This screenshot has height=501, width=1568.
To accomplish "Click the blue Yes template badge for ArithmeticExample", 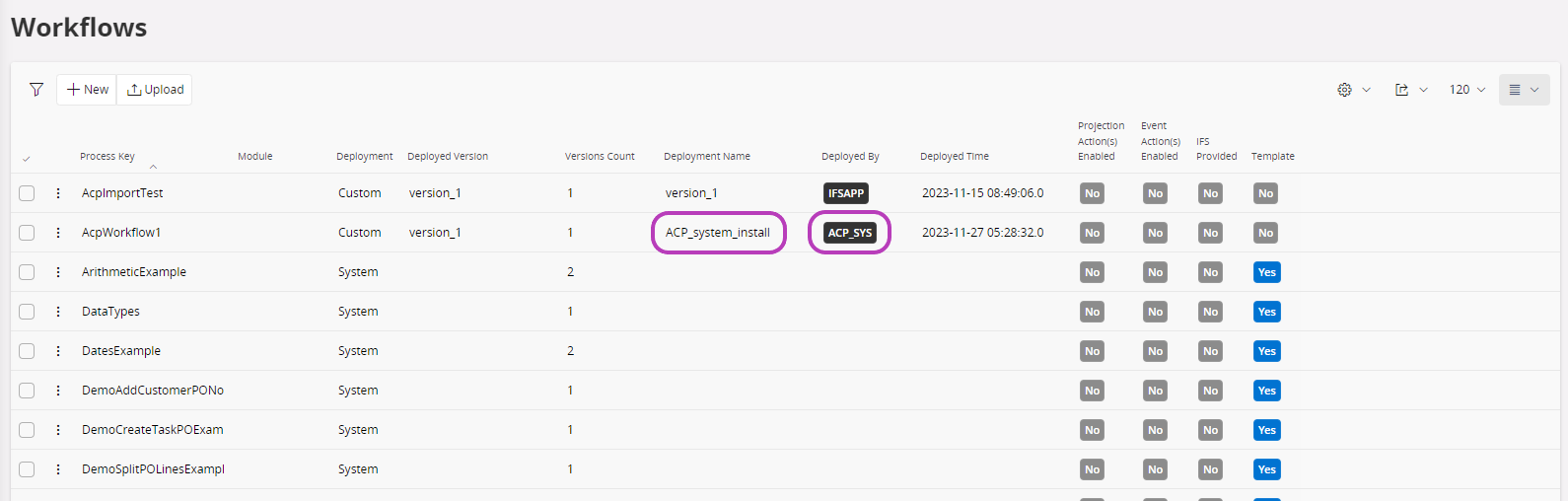I will [1266, 272].
